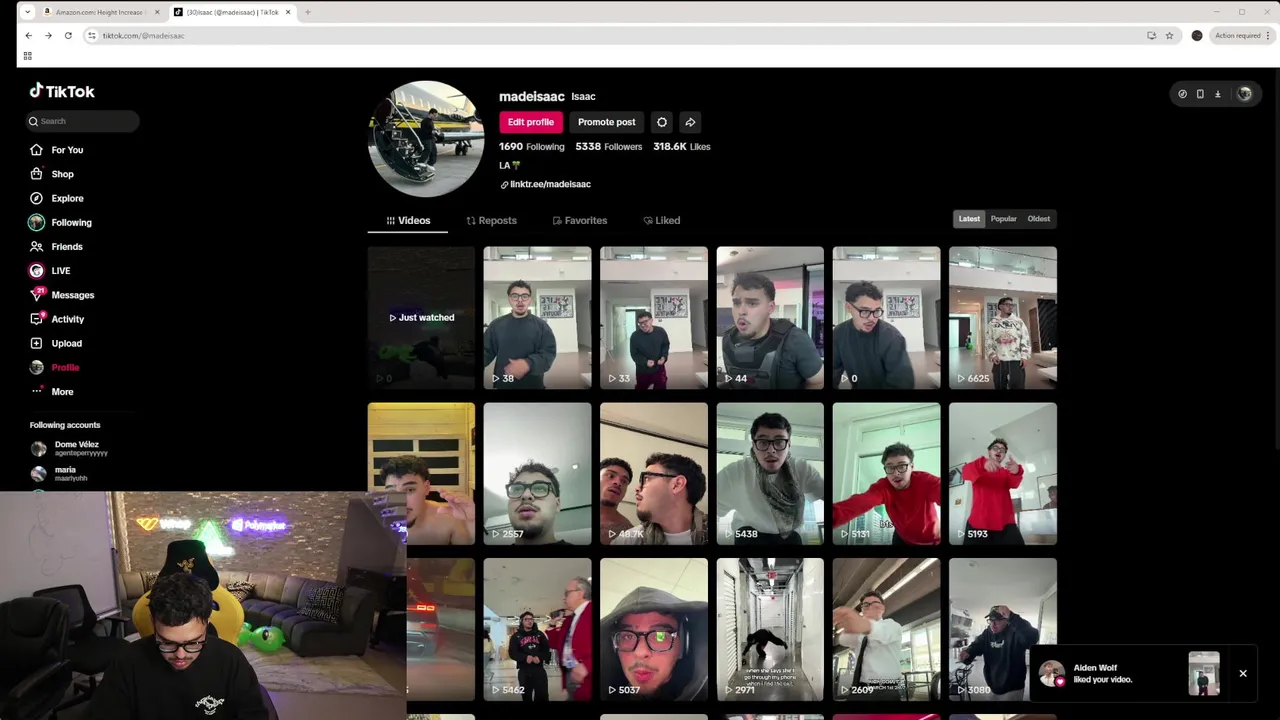Screen dimensions: 1280x720
Task: Select the Videos tab
Action: pyautogui.click(x=408, y=221)
